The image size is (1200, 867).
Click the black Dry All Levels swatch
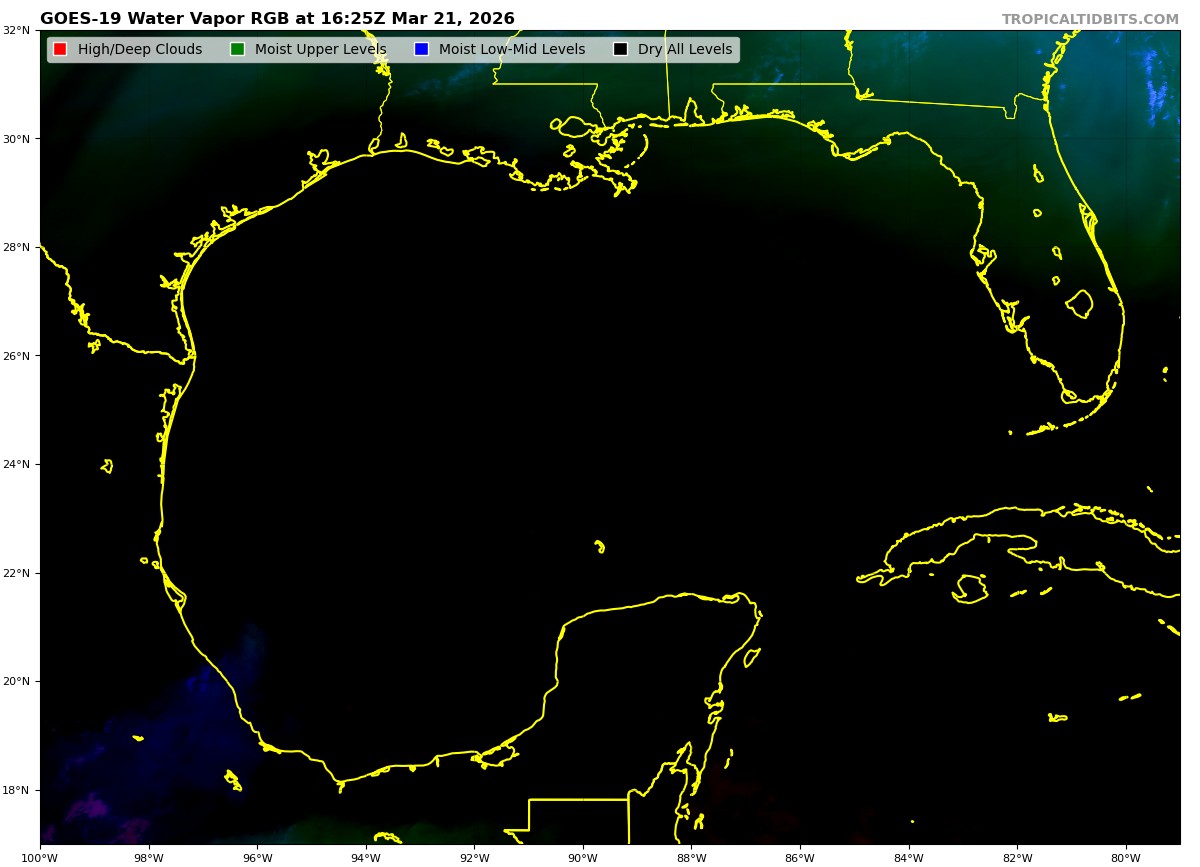(x=620, y=50)
